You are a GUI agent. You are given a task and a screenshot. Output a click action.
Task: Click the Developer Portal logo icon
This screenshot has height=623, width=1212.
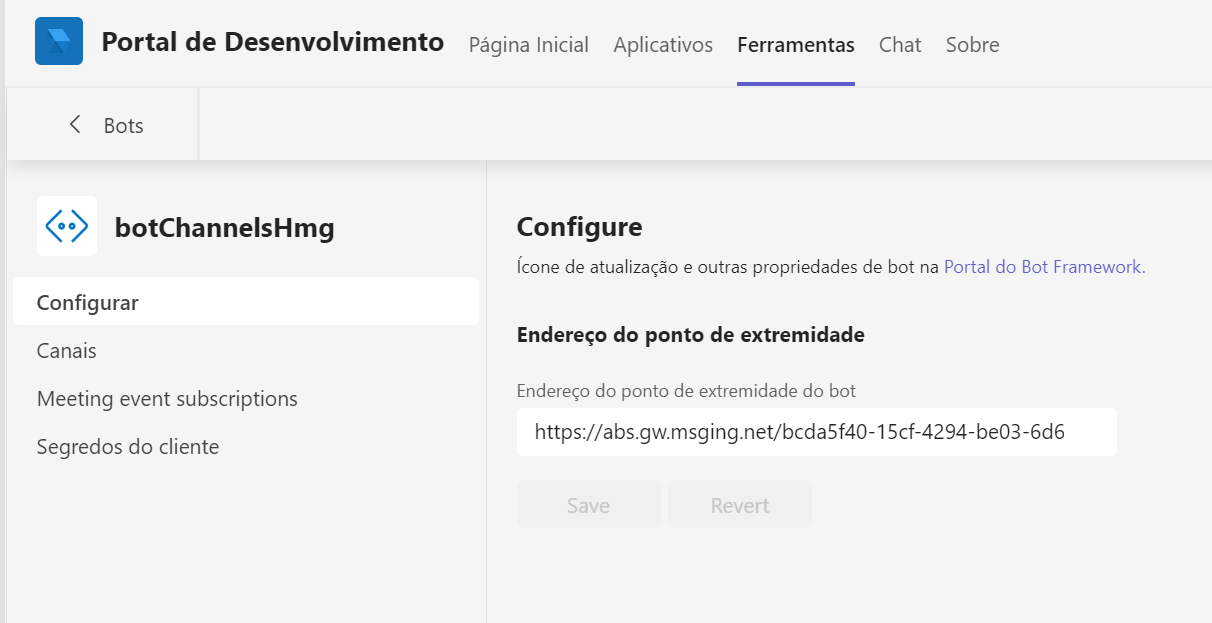tap(59, 42)
